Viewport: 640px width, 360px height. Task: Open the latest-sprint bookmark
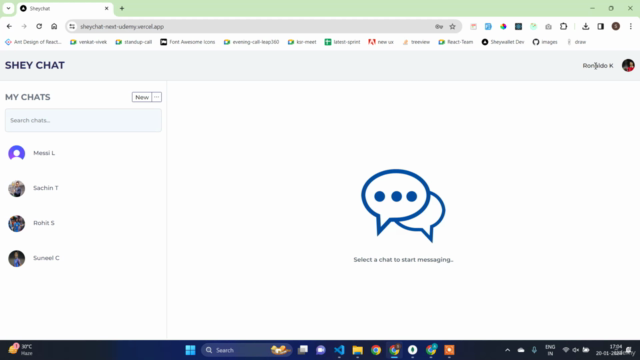click(342, 42)
